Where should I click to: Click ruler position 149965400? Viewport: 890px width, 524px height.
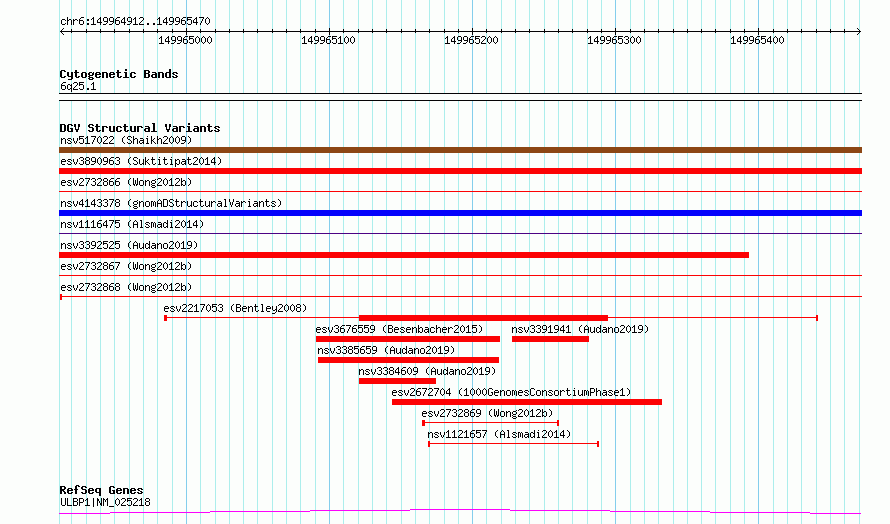pyautogui.click(x=757, y=40)
